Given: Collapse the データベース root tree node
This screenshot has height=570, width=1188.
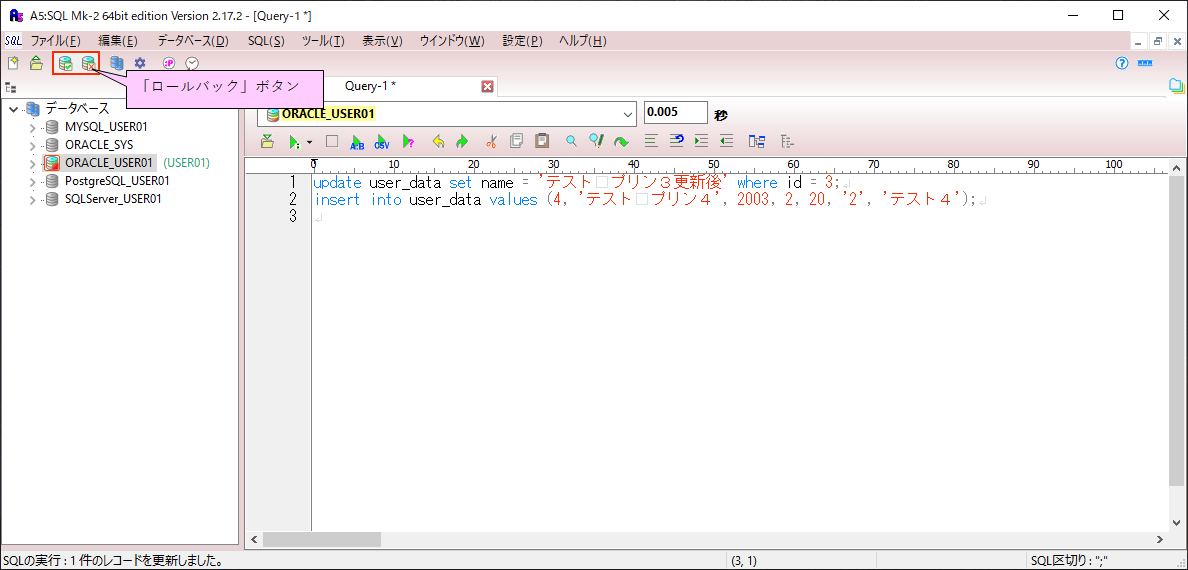Looking at the screenshot, I should [x=14, y=109].
